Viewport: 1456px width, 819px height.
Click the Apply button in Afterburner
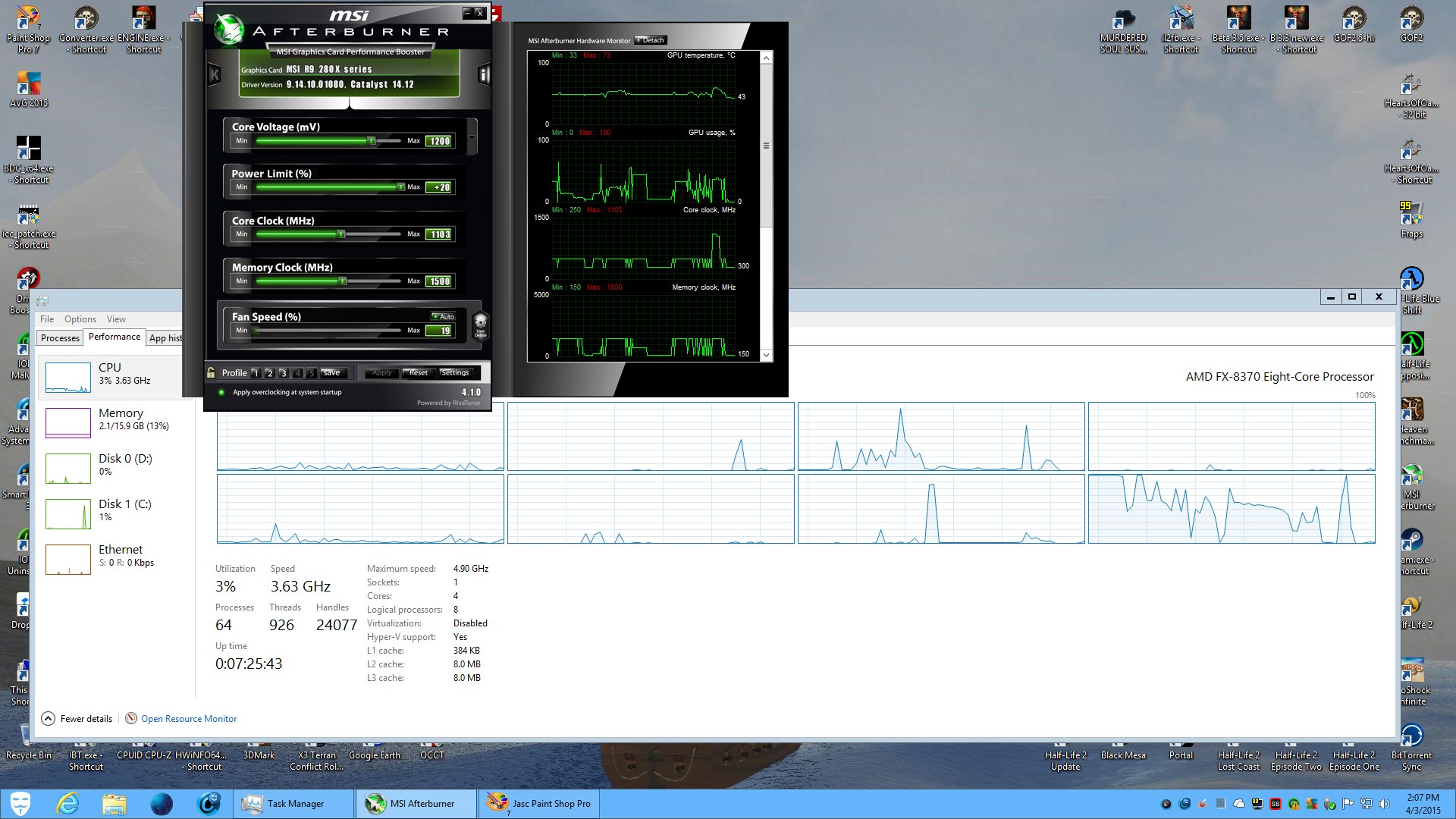tap(381, 372)
